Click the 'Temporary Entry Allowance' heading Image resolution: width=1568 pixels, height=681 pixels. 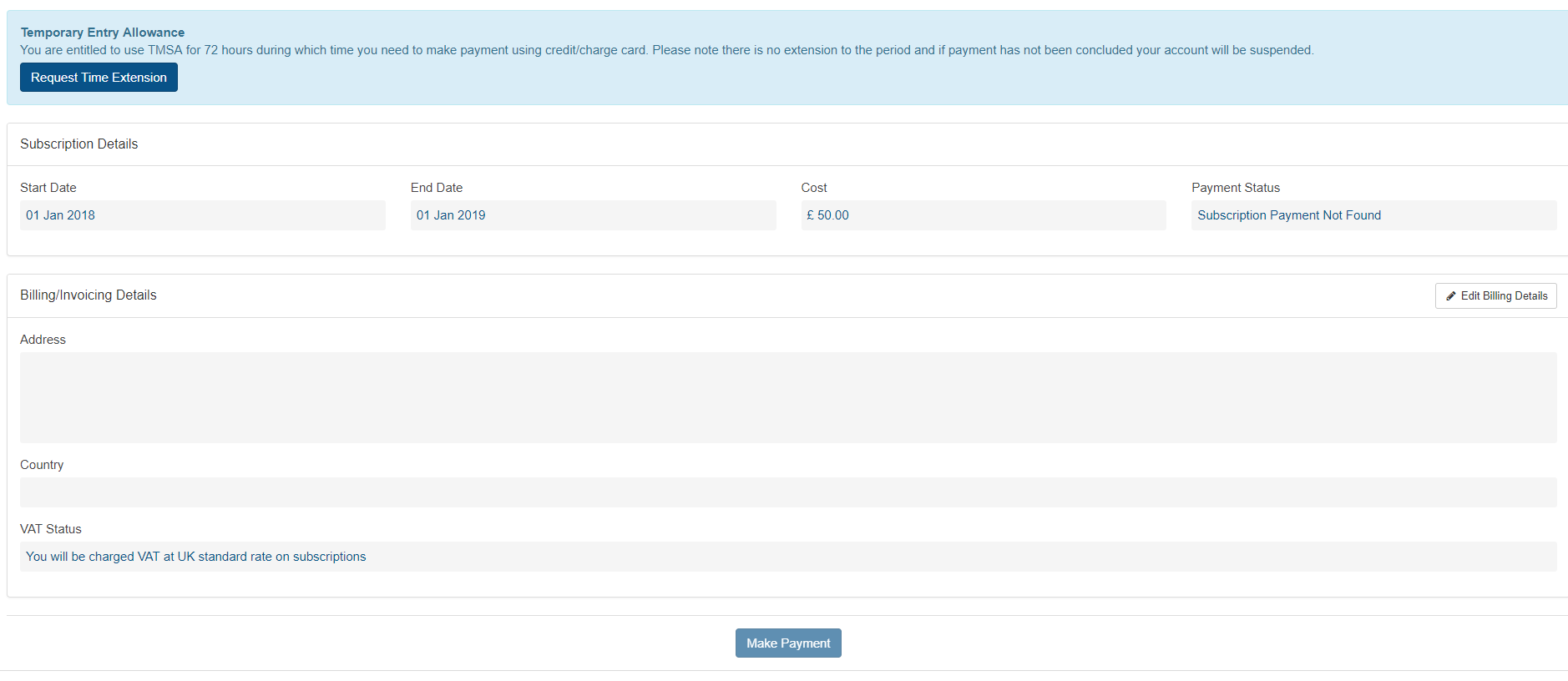tap(103, 33)
